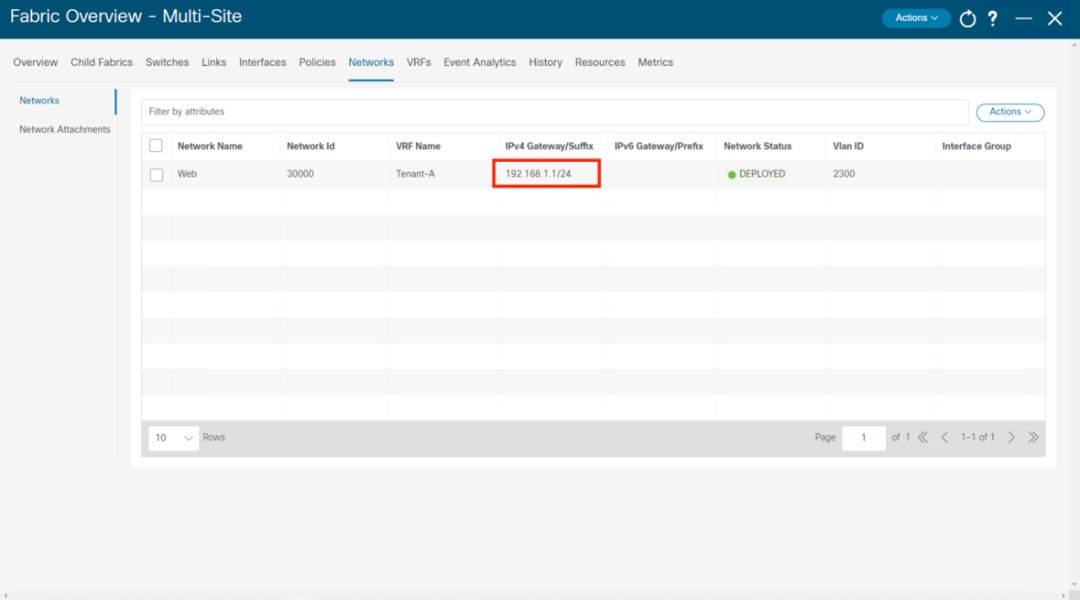
Task: Click the Interface Group column header
Action: click(x=976, y=146)
